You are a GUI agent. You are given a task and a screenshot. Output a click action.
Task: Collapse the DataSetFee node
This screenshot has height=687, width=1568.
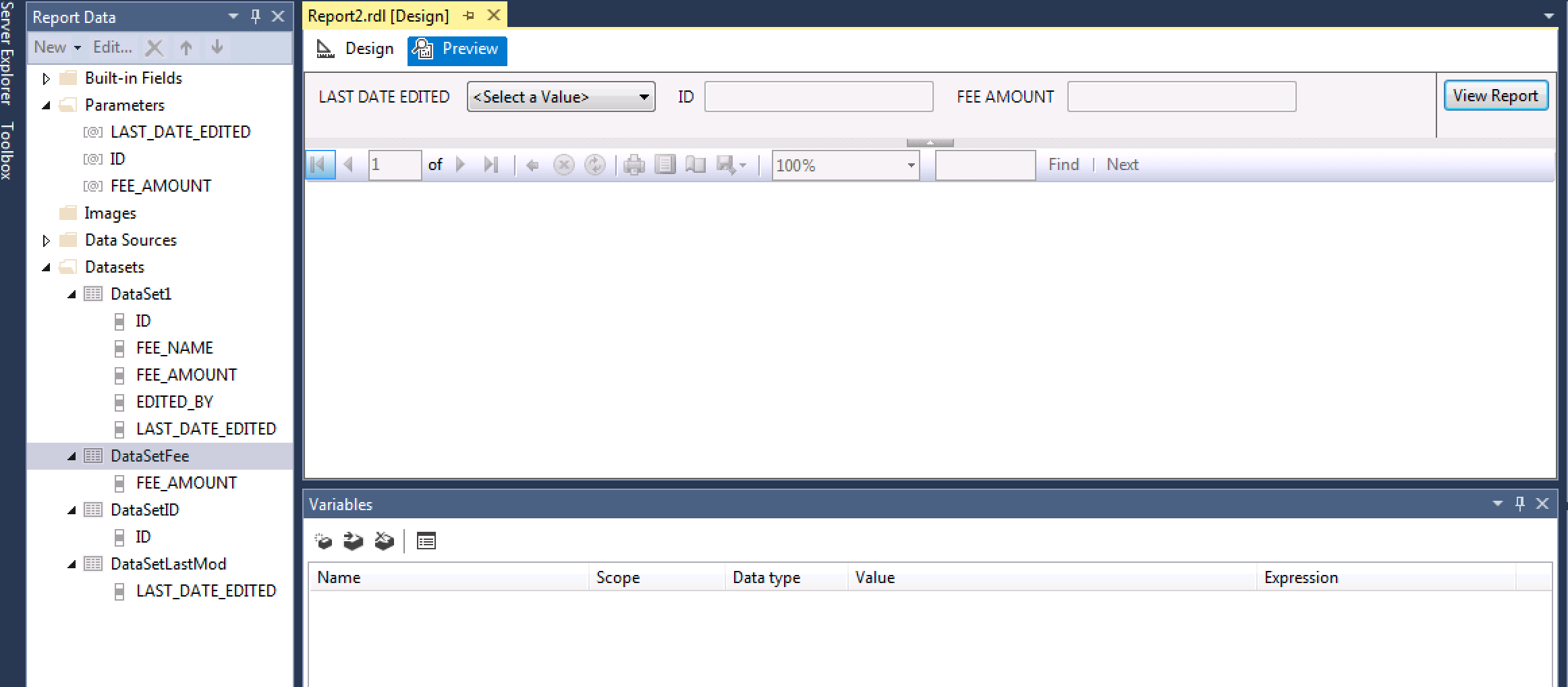(x=72, y=457)
